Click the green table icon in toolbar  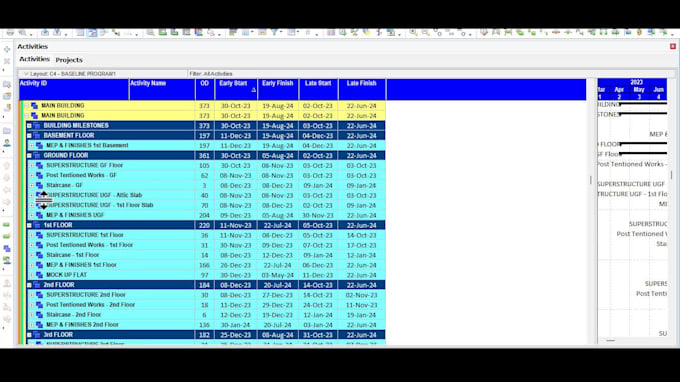pyautogui.click(x=163, y=33)
